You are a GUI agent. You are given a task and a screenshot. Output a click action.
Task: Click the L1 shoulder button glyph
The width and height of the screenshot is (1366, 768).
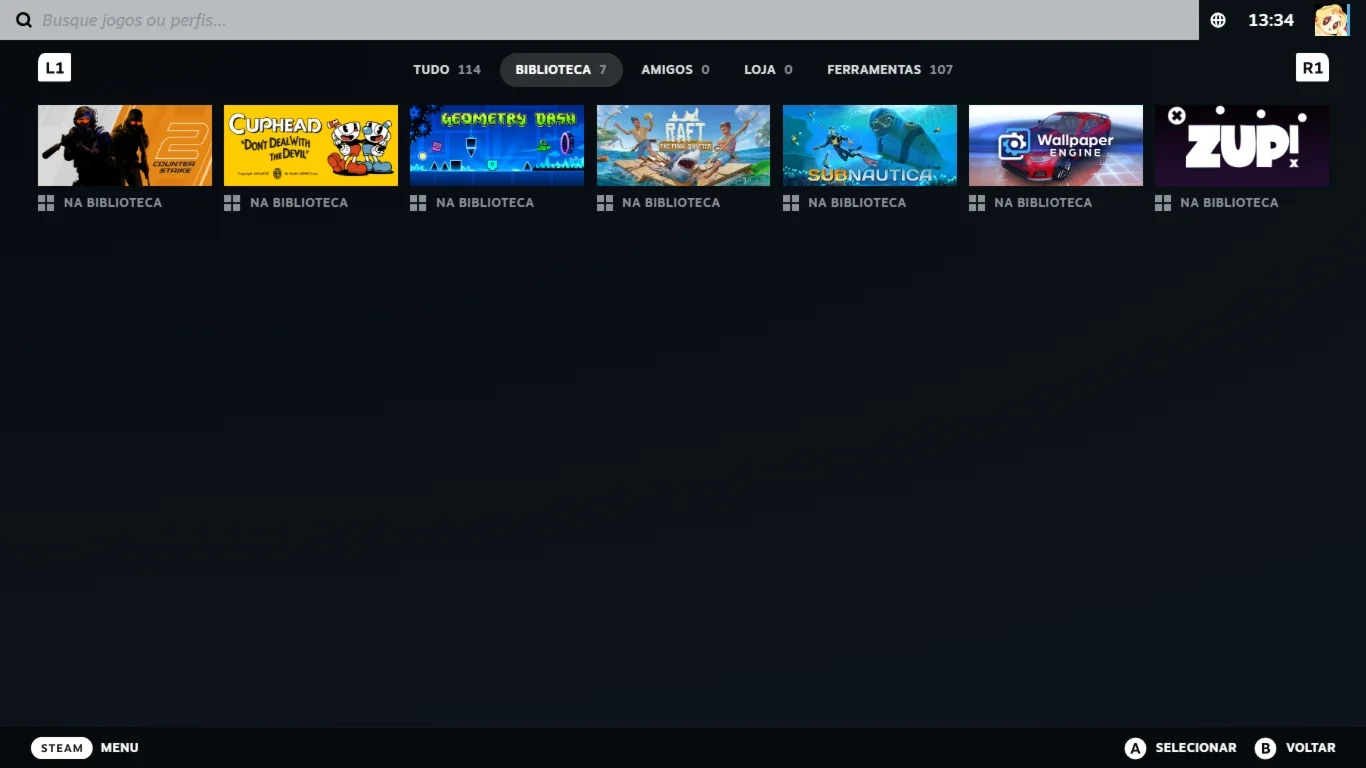point(55,68)
